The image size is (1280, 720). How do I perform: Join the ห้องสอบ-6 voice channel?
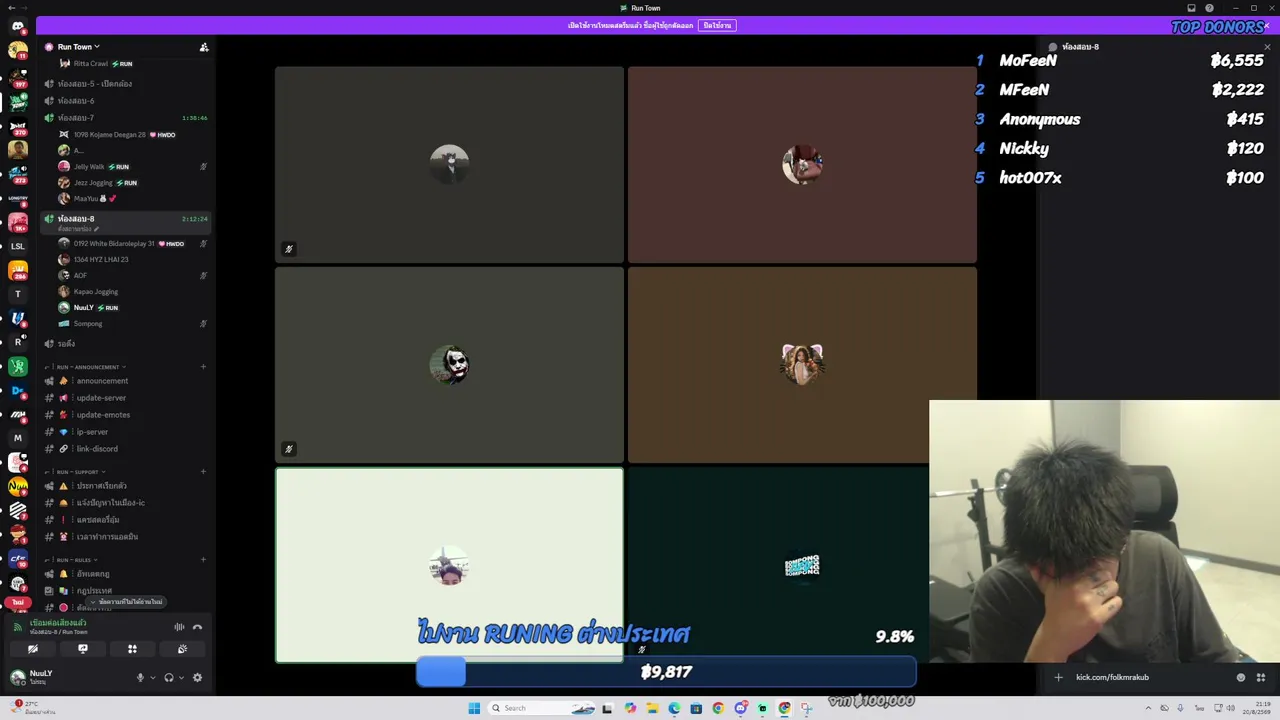[125, 101]
